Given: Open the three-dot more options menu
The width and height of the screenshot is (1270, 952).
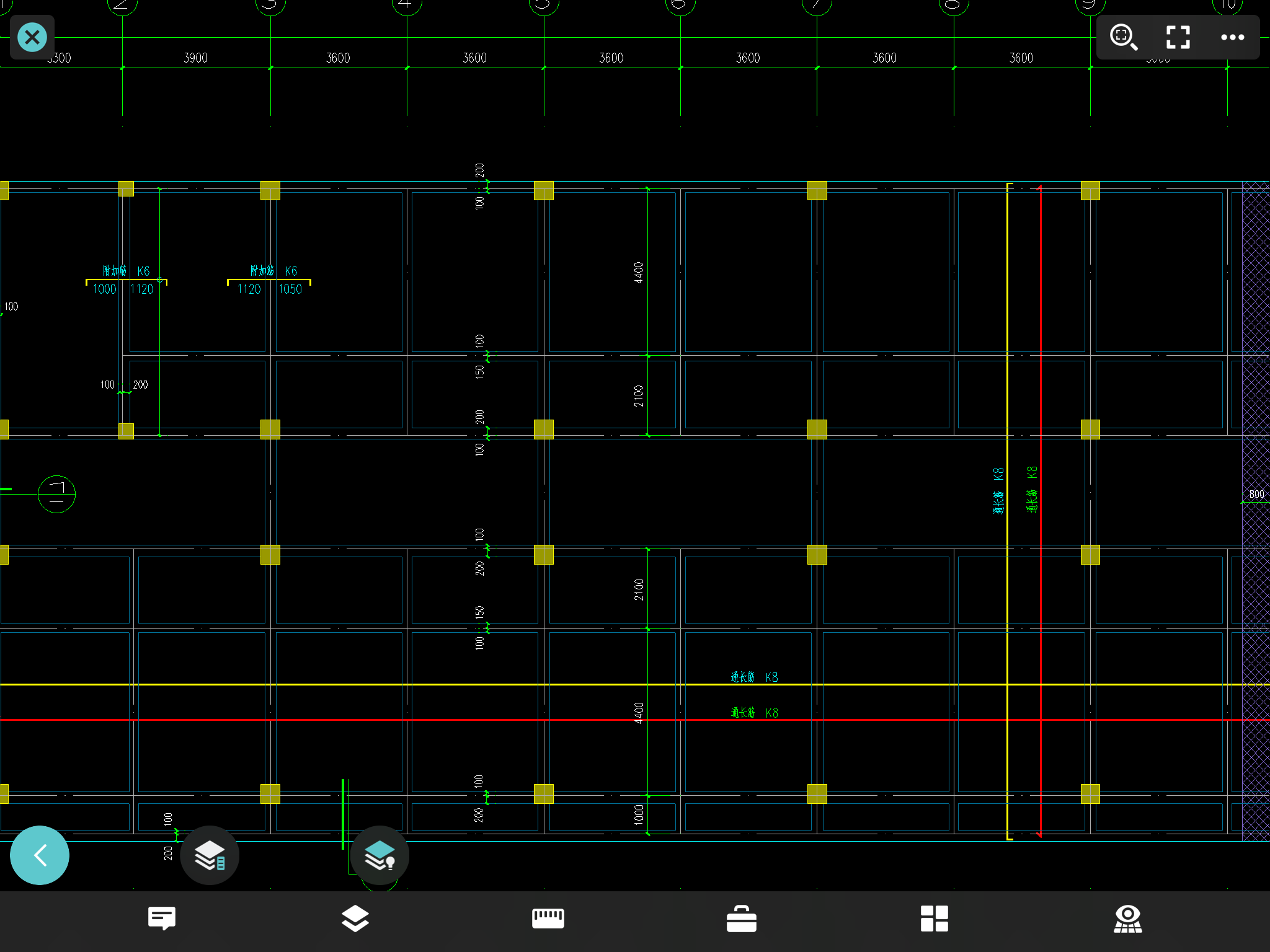Looking at the screenshot, I should (x=1232, y=37).
